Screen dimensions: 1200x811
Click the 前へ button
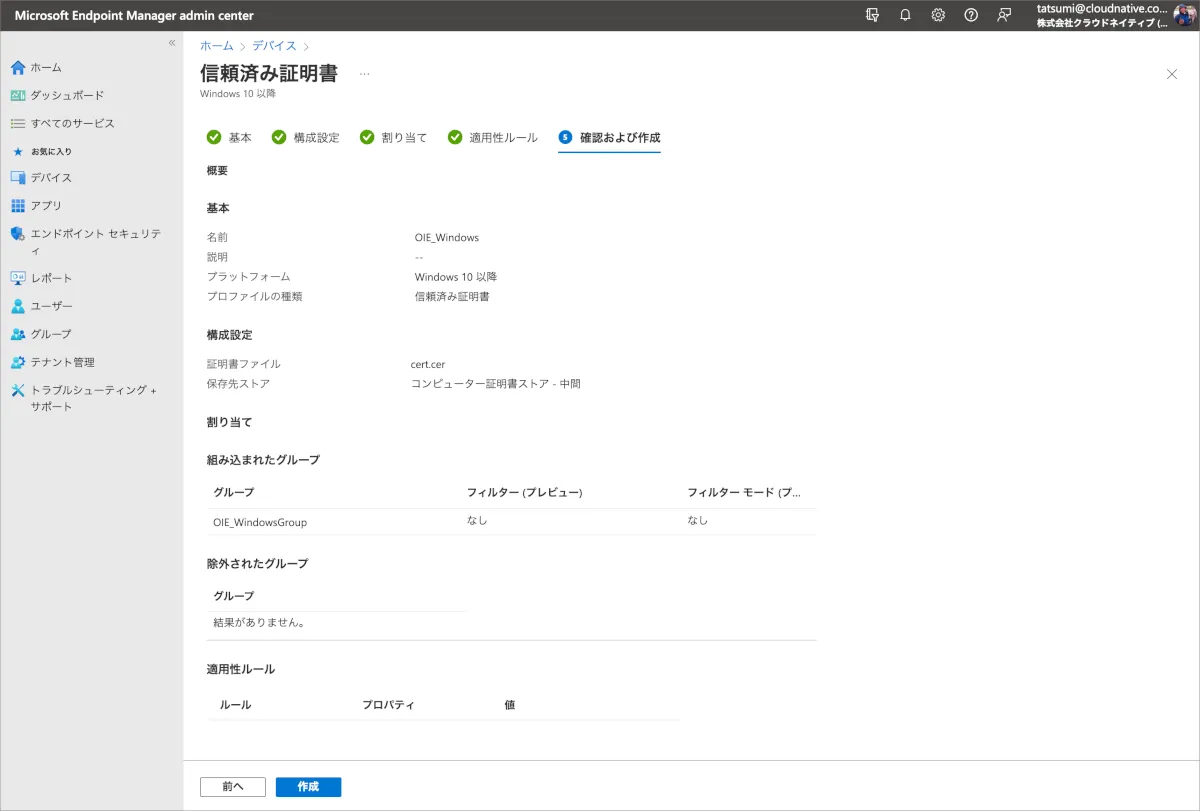click(x=233, y=787)
